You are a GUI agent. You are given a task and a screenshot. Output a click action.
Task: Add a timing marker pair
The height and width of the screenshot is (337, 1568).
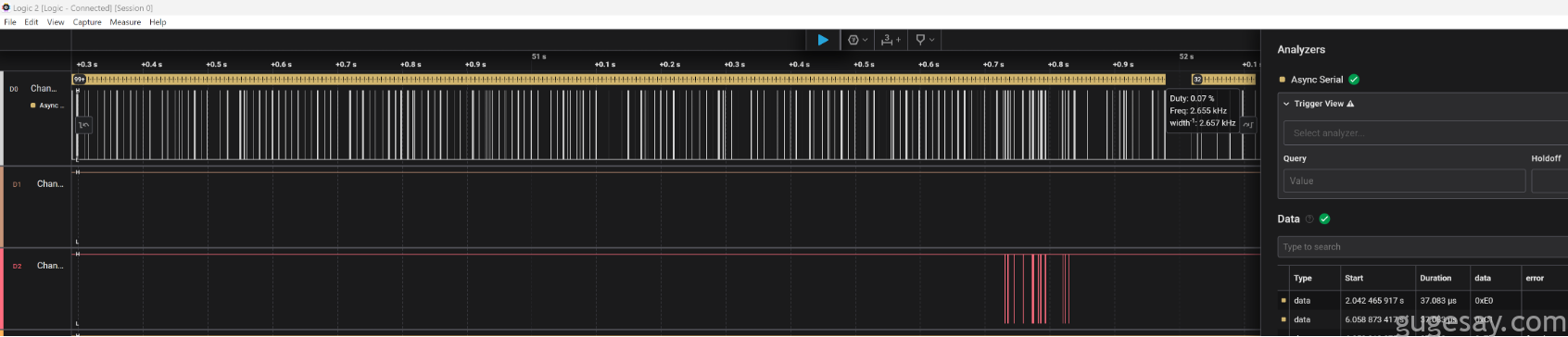[891, 40]
